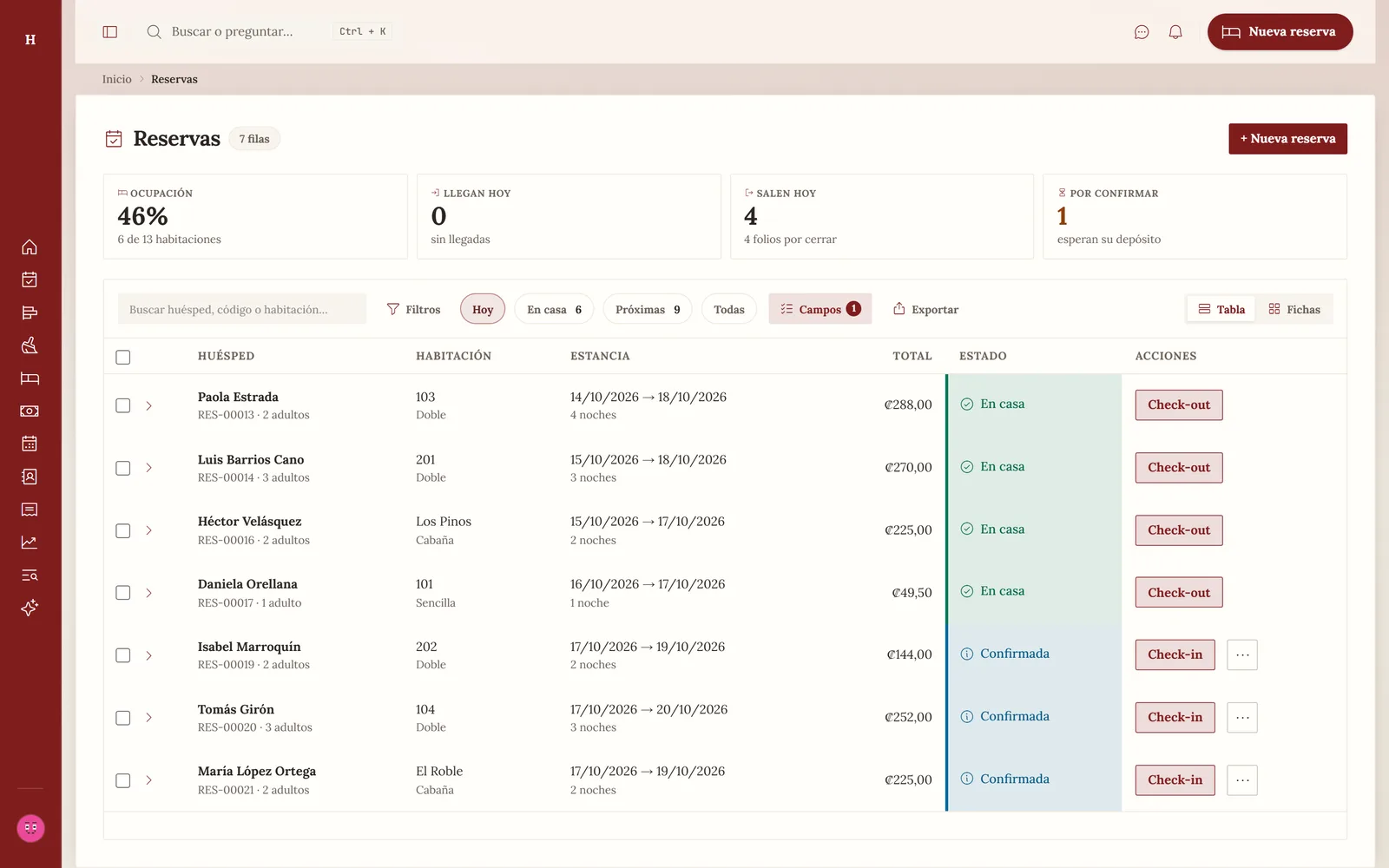Click the + Nueva reserva button
The image size is (1389, 868).
pos(1287,139)
